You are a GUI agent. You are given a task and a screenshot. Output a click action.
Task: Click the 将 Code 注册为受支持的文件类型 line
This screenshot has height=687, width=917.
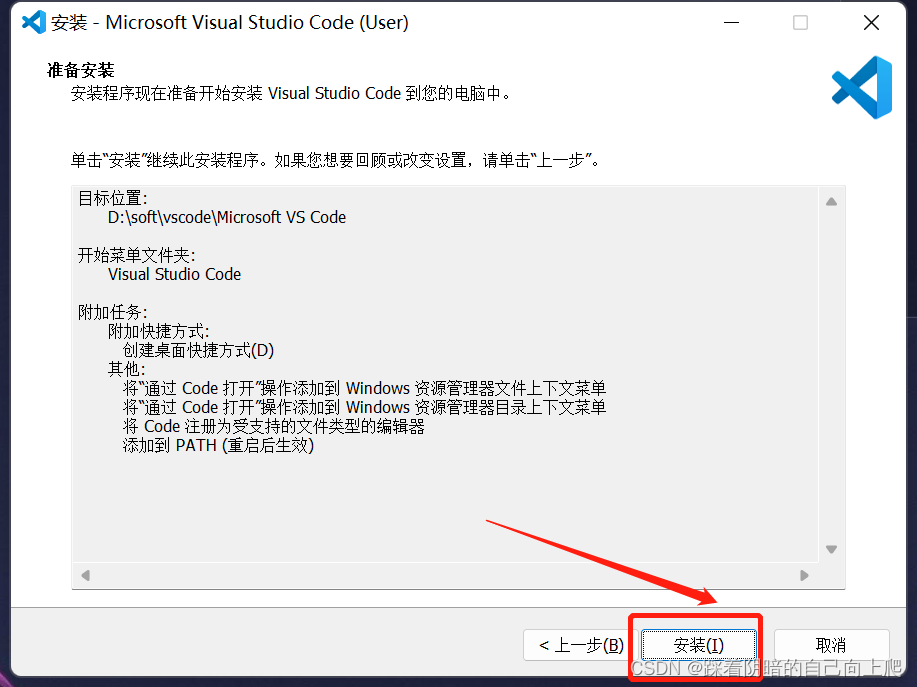[274, 426]
